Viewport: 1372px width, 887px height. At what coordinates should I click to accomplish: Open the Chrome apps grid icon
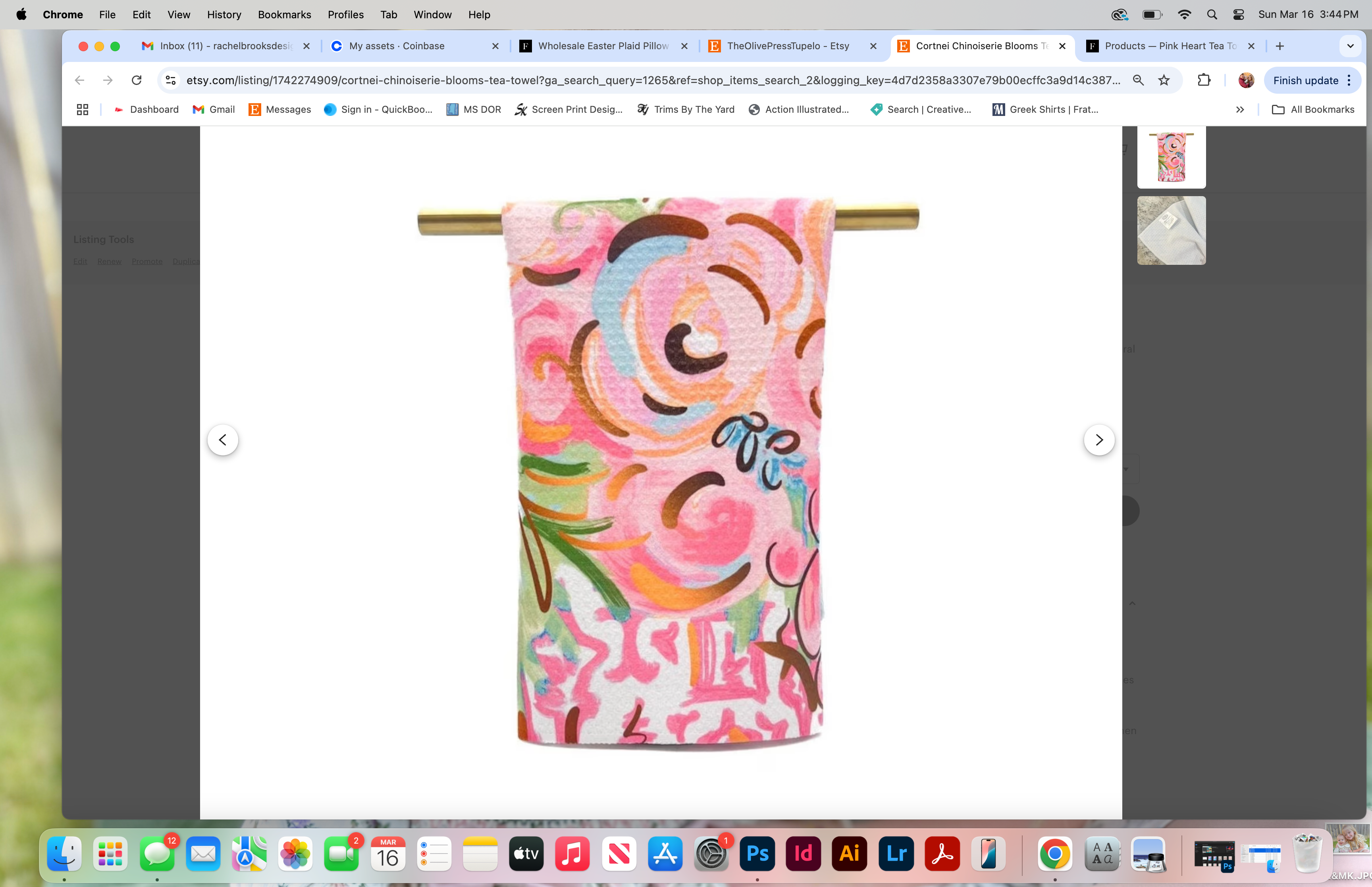coord(82,110)
